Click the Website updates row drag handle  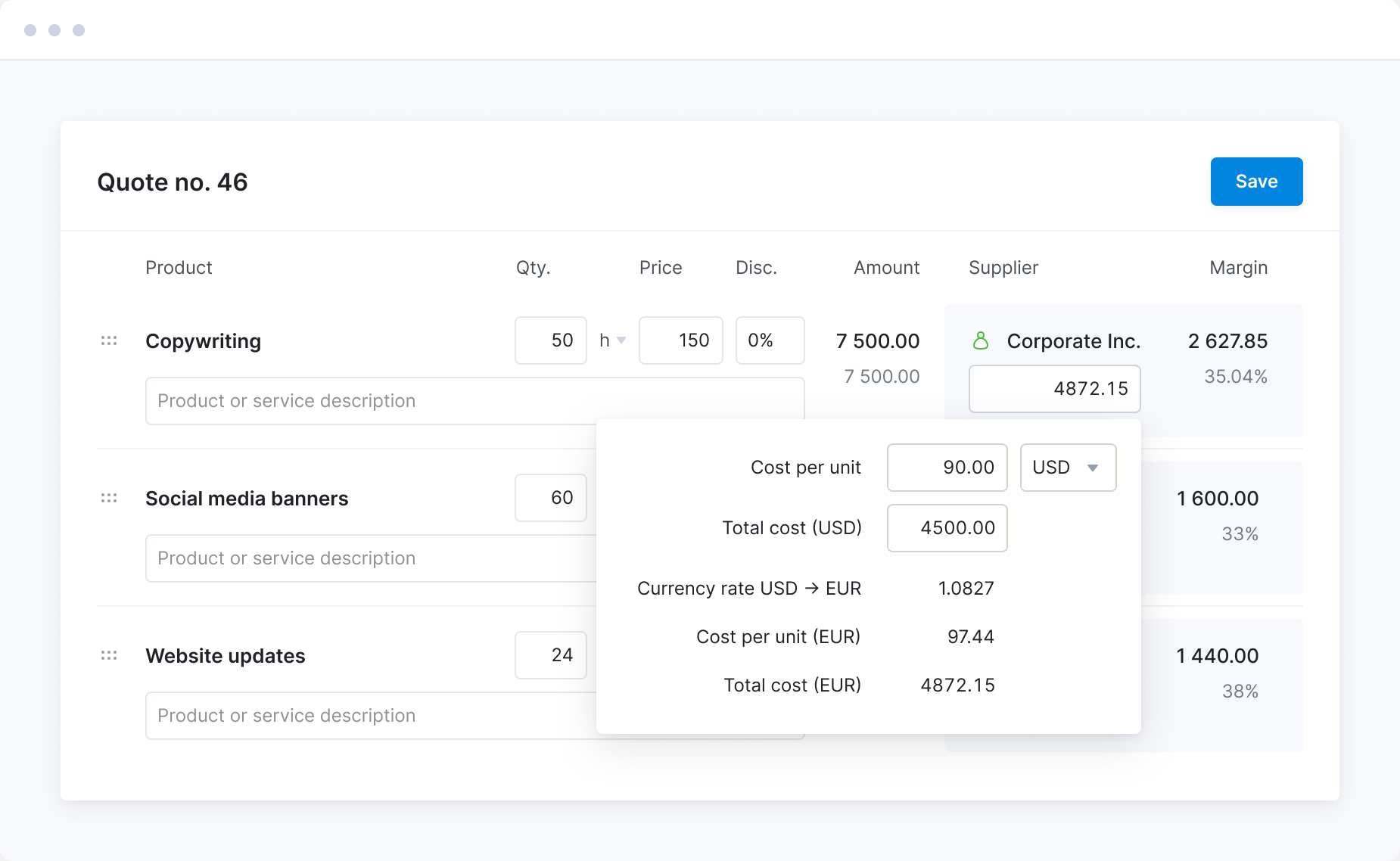coord(109,655)
